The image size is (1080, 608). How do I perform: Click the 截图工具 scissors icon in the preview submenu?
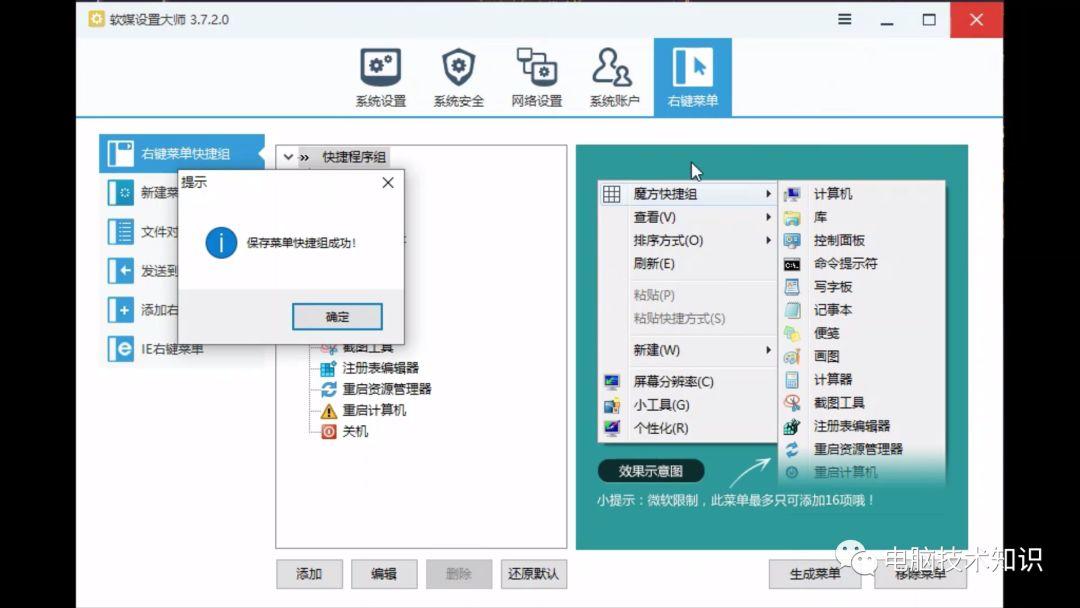[792, 403]
